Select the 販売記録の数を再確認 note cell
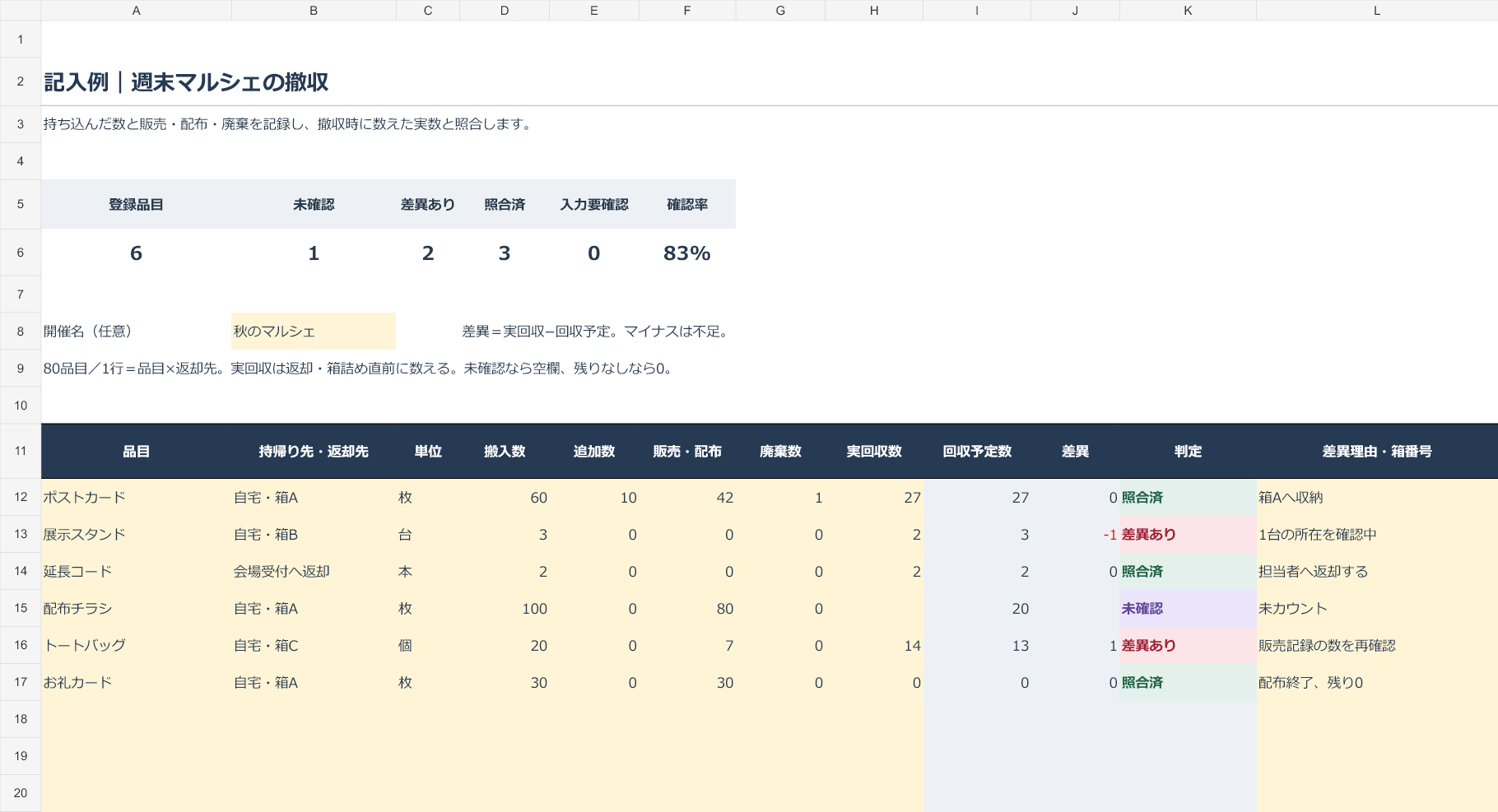Image resolution: width=1498 pixels, height=812 pixels. pos(1377,646)
